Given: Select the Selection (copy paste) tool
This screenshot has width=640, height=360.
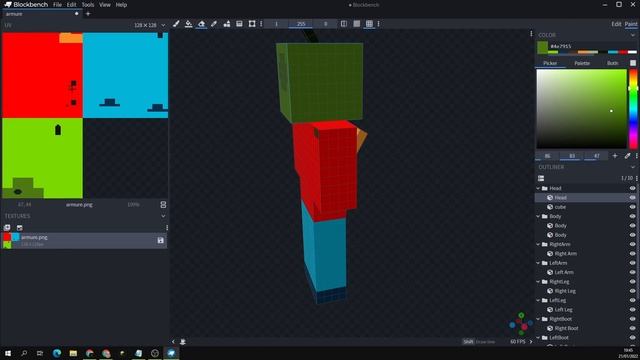Looking at the screenshot, I should 252,24.
